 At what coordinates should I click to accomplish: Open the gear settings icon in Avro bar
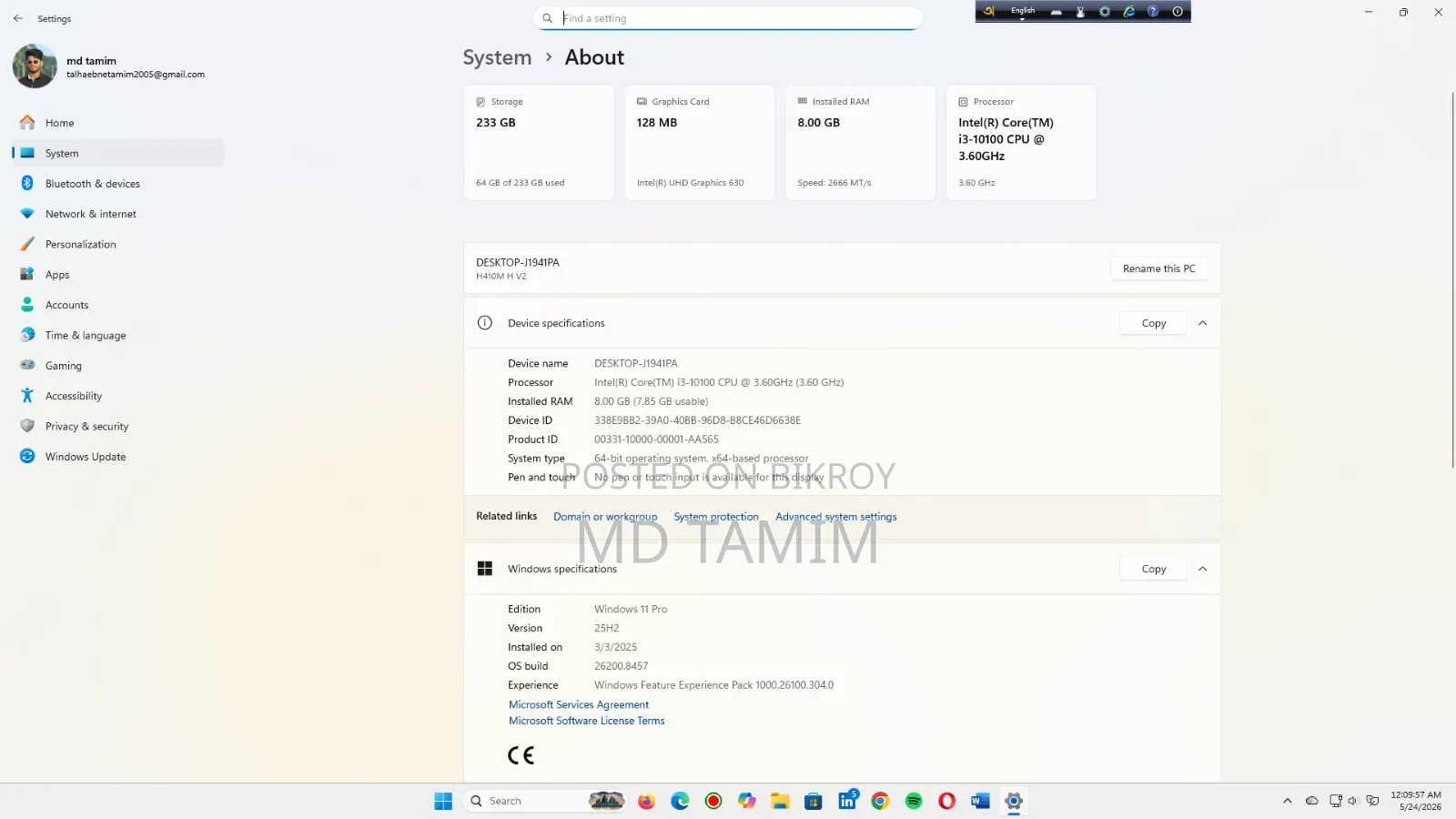click(1105, 12)
